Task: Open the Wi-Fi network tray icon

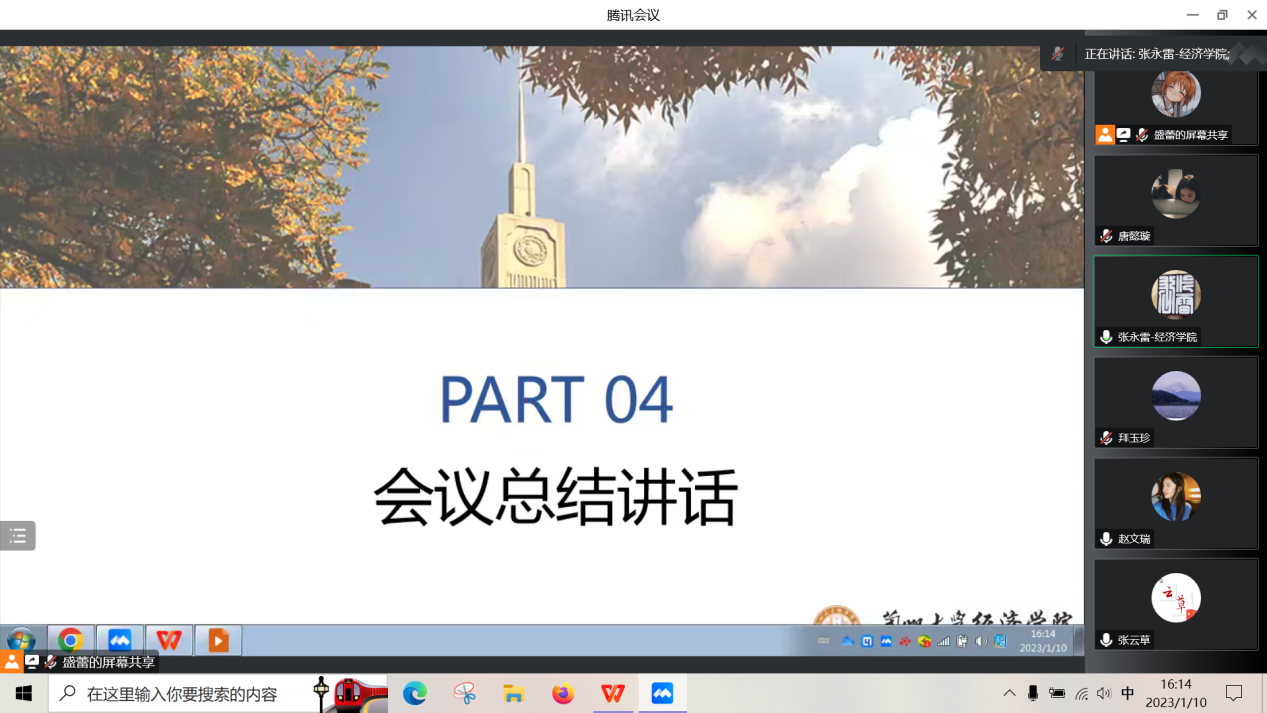Action: point(1081,693)
